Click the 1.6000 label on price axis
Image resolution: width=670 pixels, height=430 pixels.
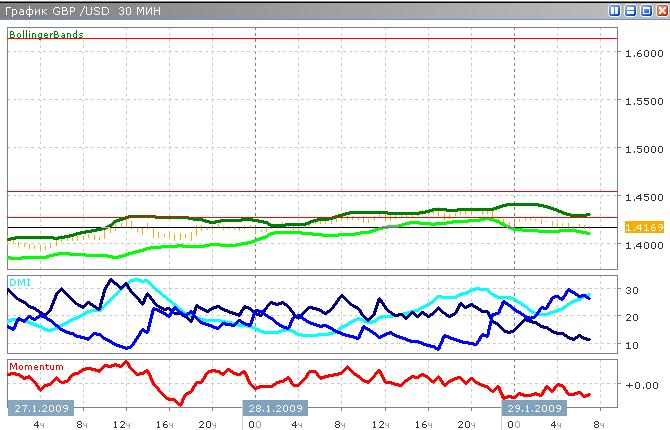(x=645, y=54)
